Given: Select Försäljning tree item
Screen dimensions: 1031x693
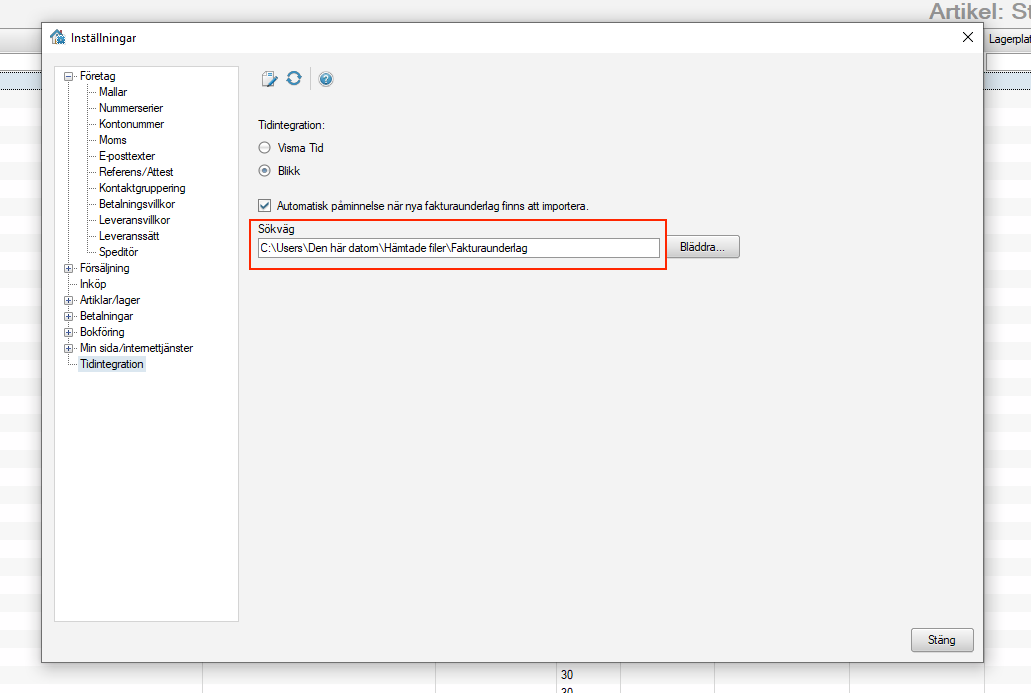Looking at the screenshot, I should (105, 268).
